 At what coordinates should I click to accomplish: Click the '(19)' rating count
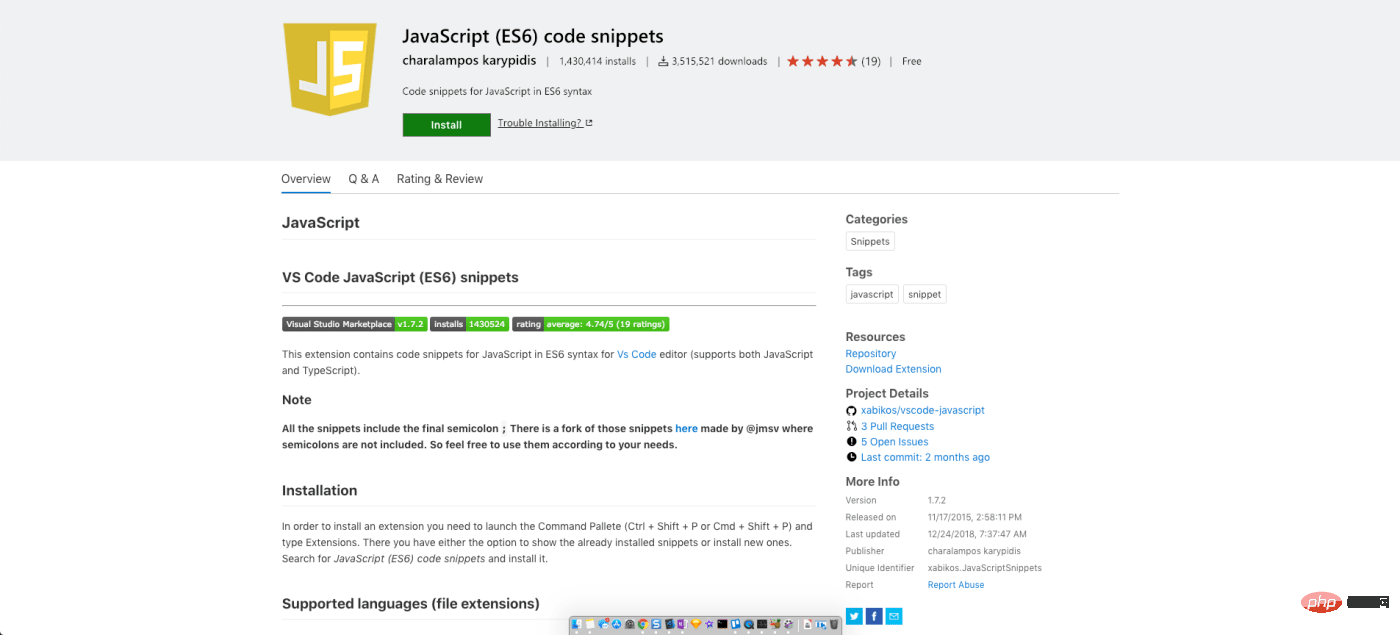point(871,61)
